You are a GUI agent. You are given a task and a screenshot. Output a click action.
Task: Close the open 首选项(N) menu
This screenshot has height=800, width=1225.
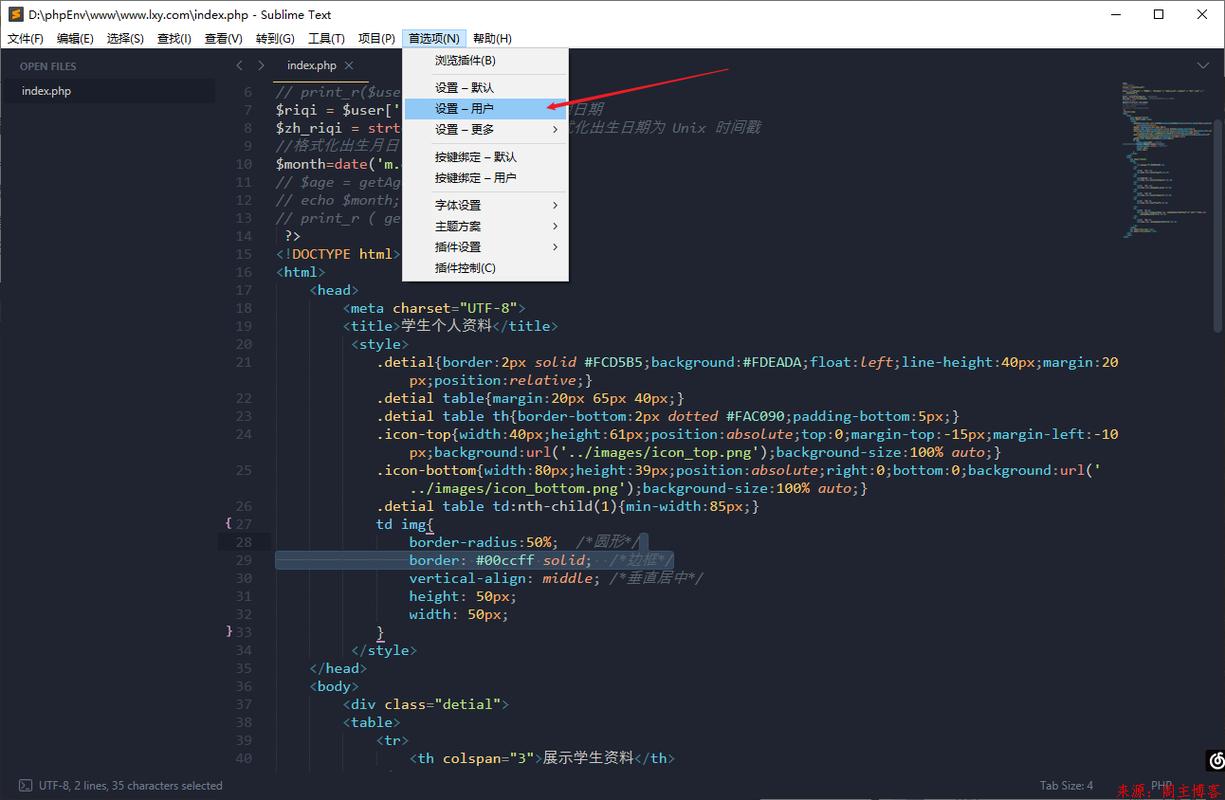[x=434, y=38]
